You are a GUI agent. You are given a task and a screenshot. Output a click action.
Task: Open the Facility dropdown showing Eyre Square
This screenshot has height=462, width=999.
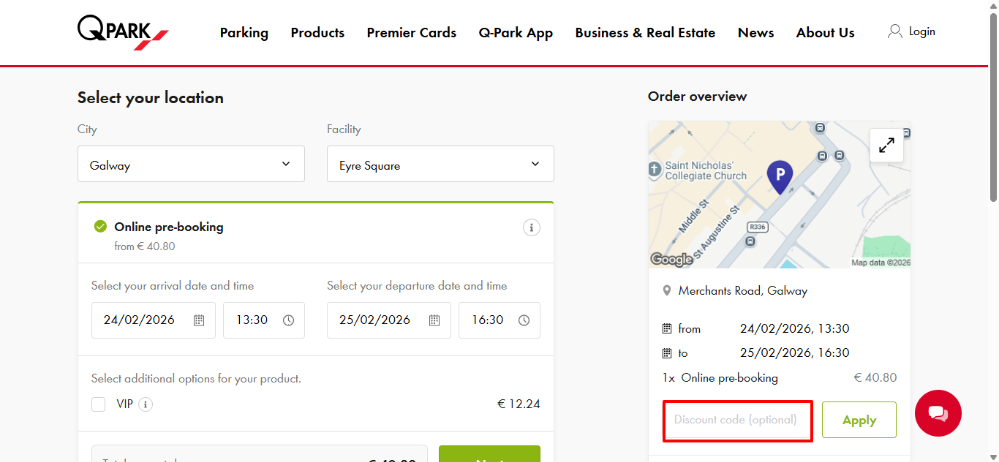(440, 164)
